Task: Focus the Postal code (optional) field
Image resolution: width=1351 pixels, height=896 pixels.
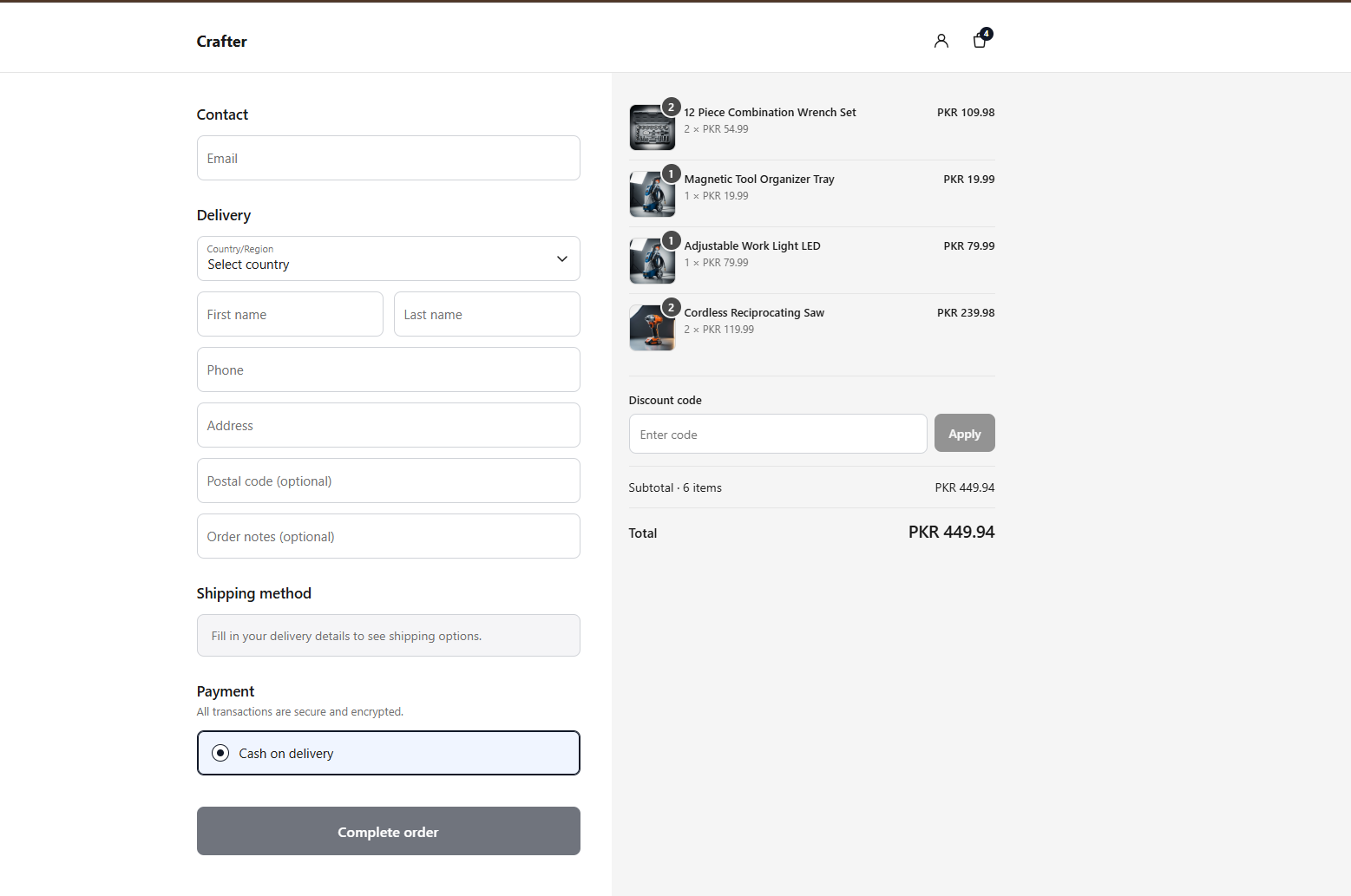Action: [x=388, y=481]
